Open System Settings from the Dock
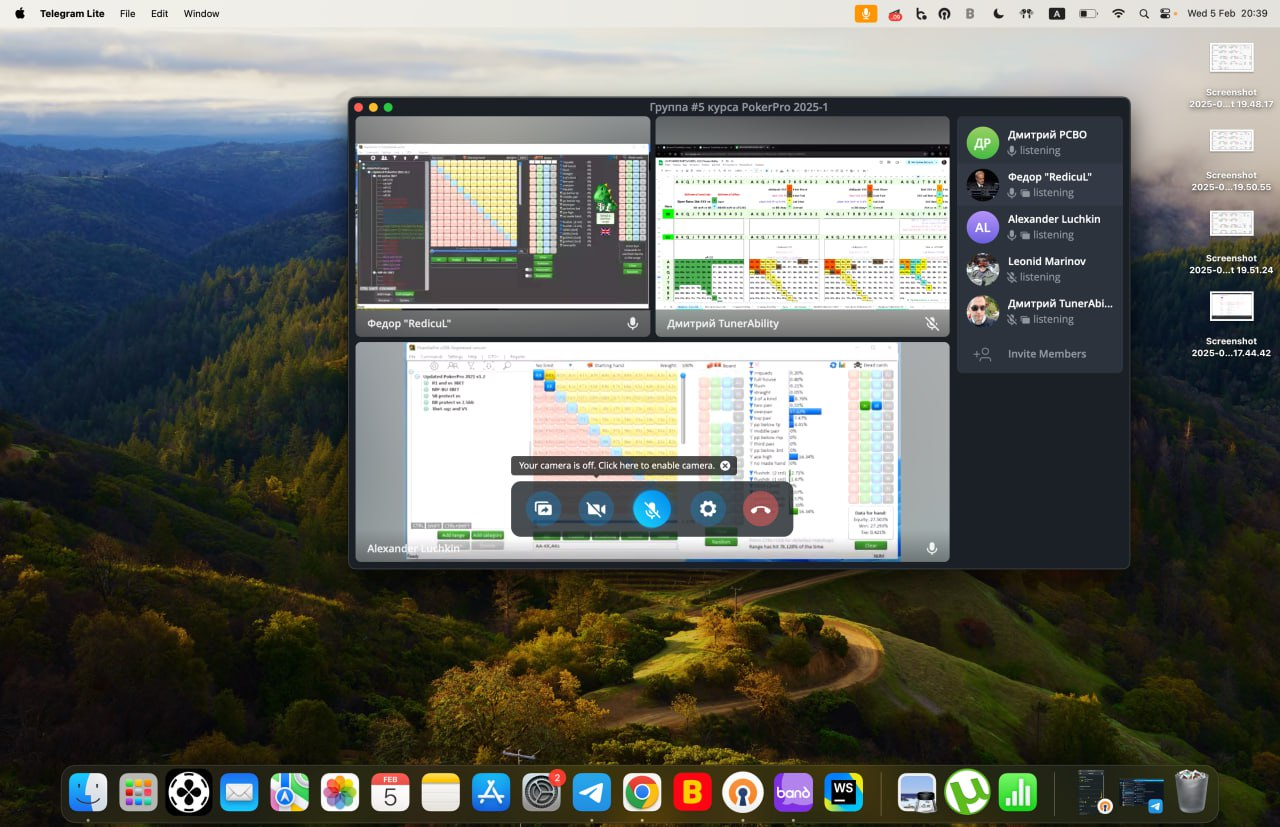Image resolution: width=1280 pixels, height=827 pixels. click(x=541, y=793)
